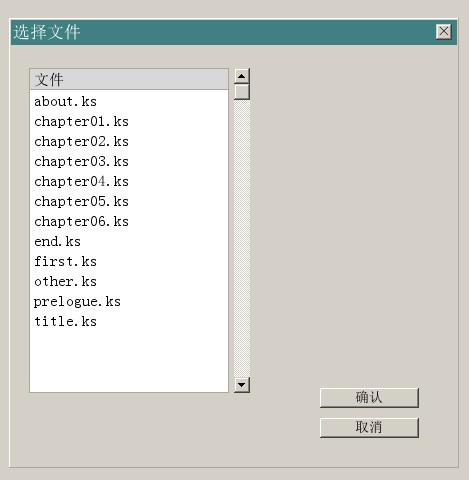The width and height of the screenshot is (469, 480).
Task: Choose chapter02.ks from the list
Action: (x=129, y=141)
